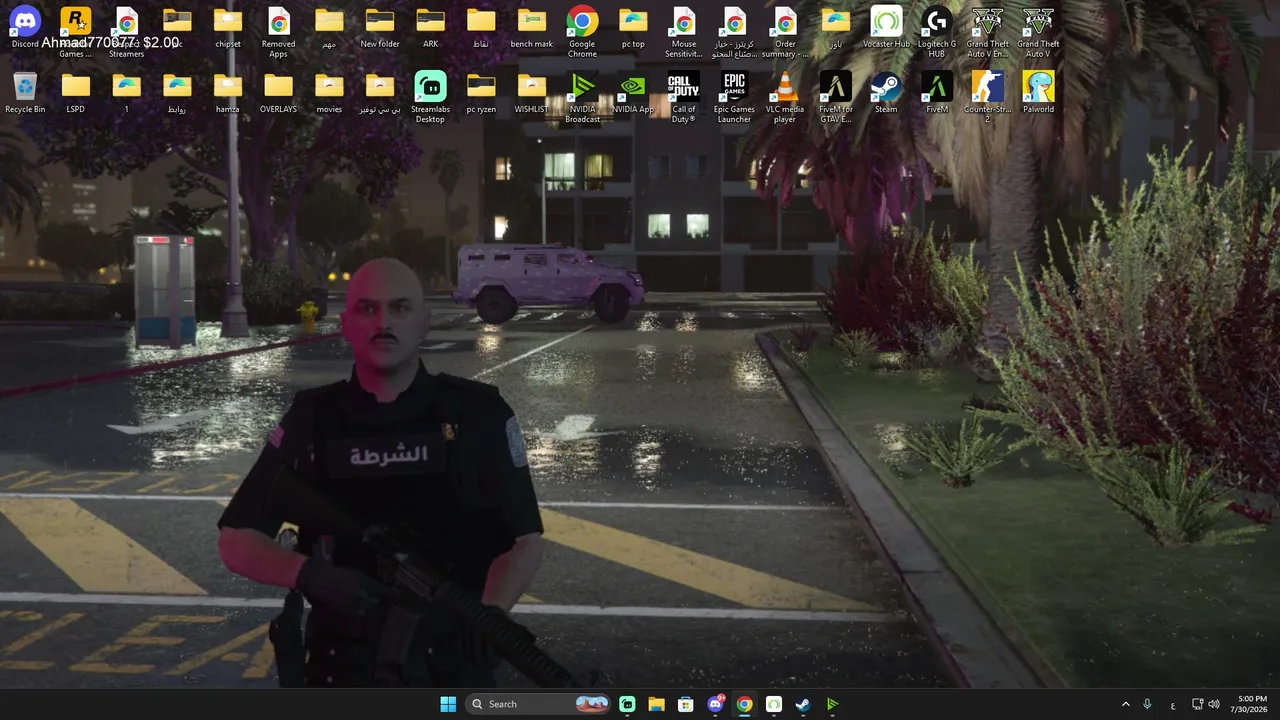This screenshot has width=1280, height=720.
Task: Select the Order summary shortcut
Action: (785, 31)
